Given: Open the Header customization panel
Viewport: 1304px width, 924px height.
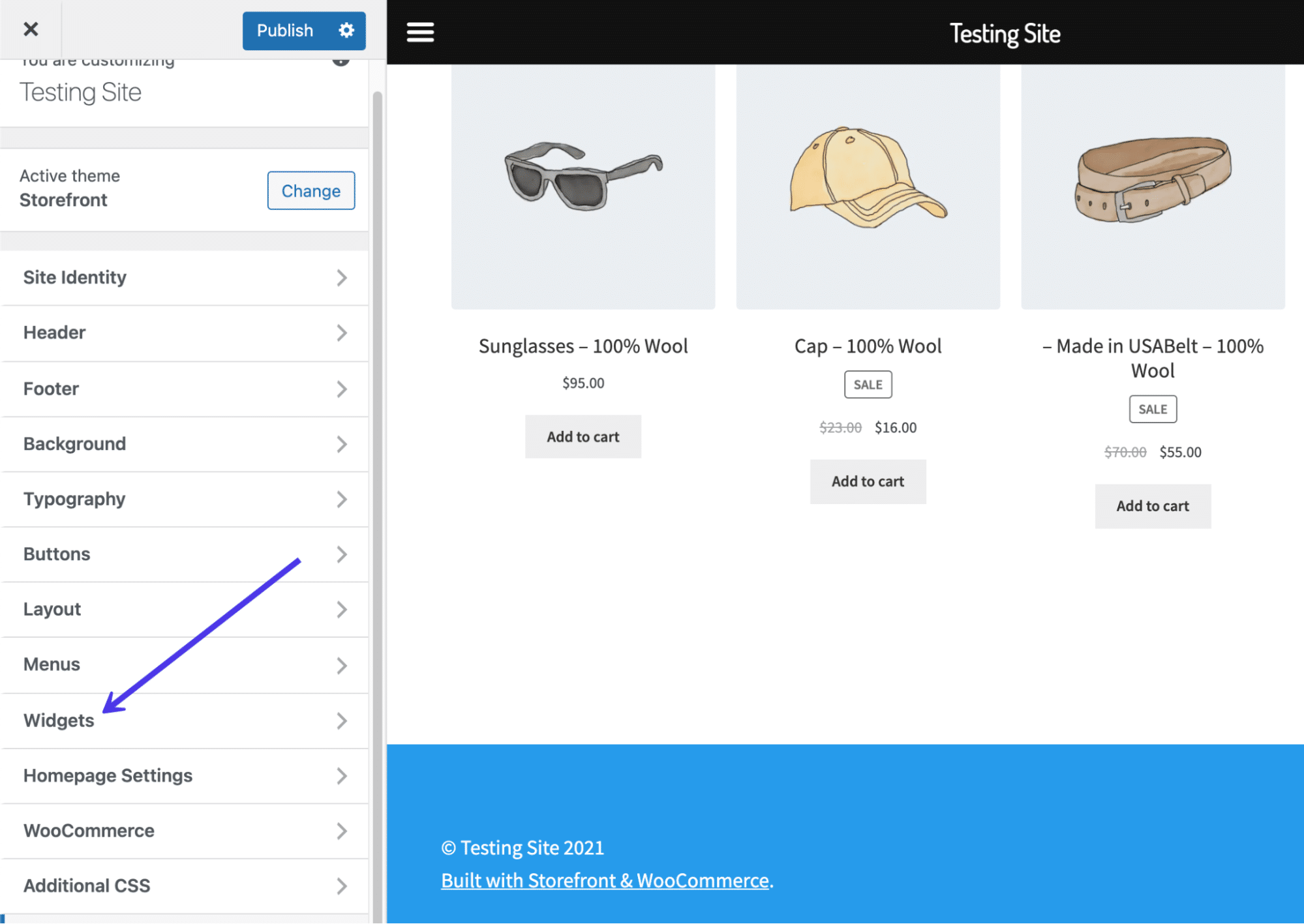Looking at the screenshot, I should click(185, 333).
